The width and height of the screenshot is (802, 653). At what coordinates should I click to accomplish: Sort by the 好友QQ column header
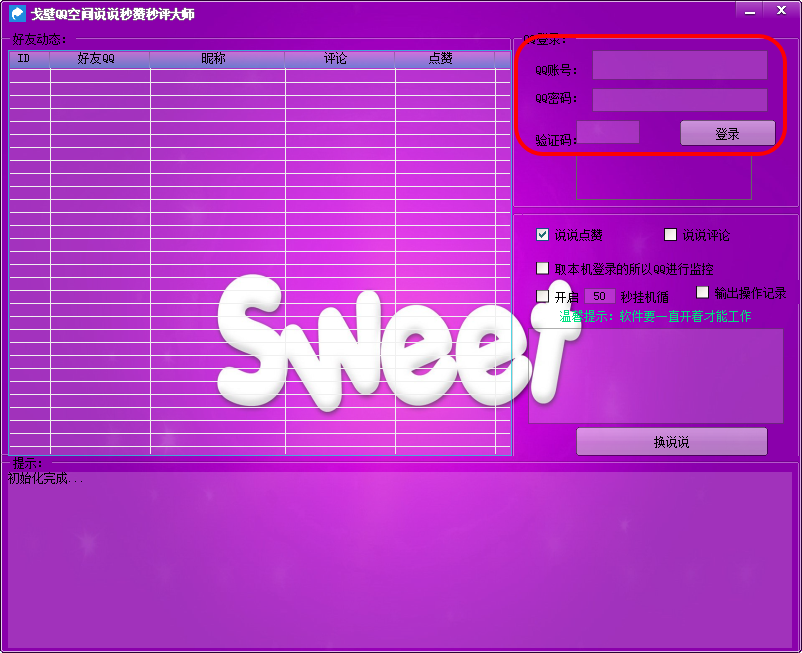click(100, 59)
